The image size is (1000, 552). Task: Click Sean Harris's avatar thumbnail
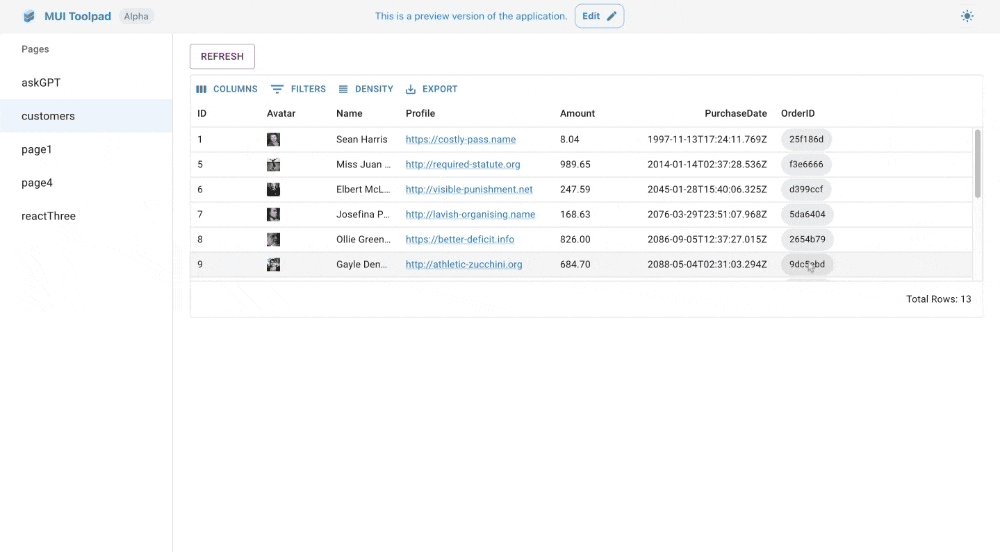(x=273, y=140)
